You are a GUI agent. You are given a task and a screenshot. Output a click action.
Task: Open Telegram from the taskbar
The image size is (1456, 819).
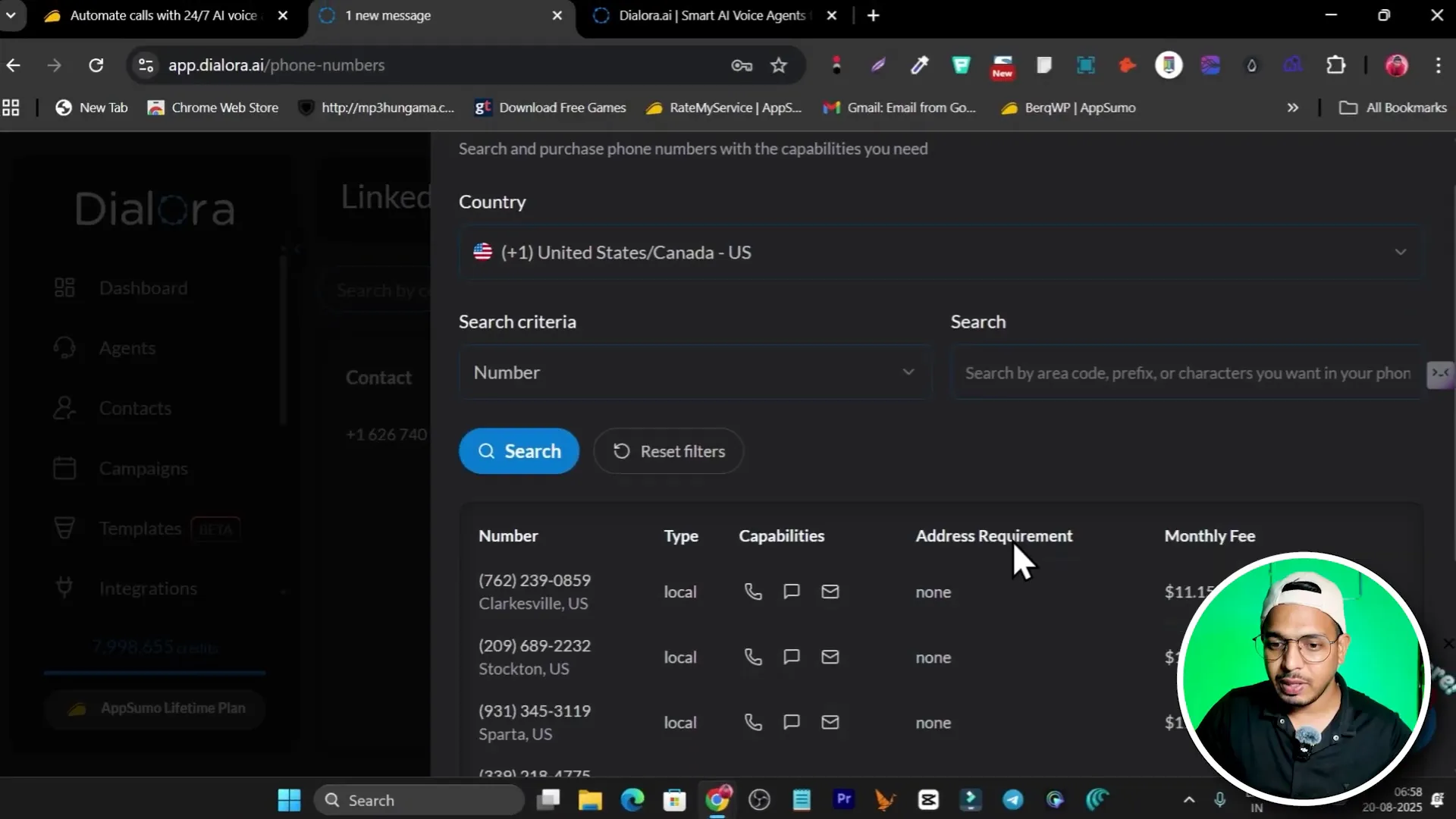(1012, 800)
